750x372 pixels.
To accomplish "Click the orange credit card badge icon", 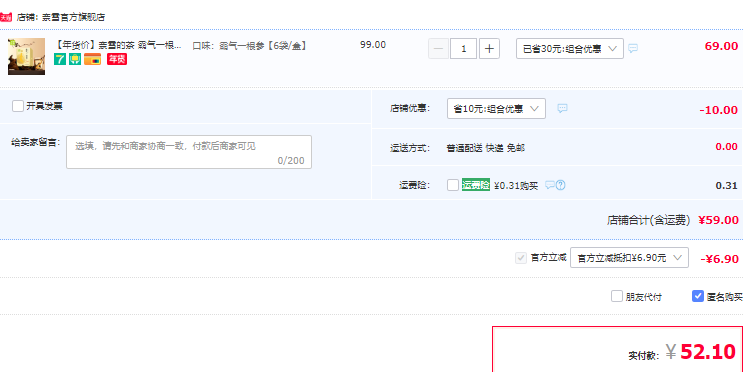I will point(92,59).
